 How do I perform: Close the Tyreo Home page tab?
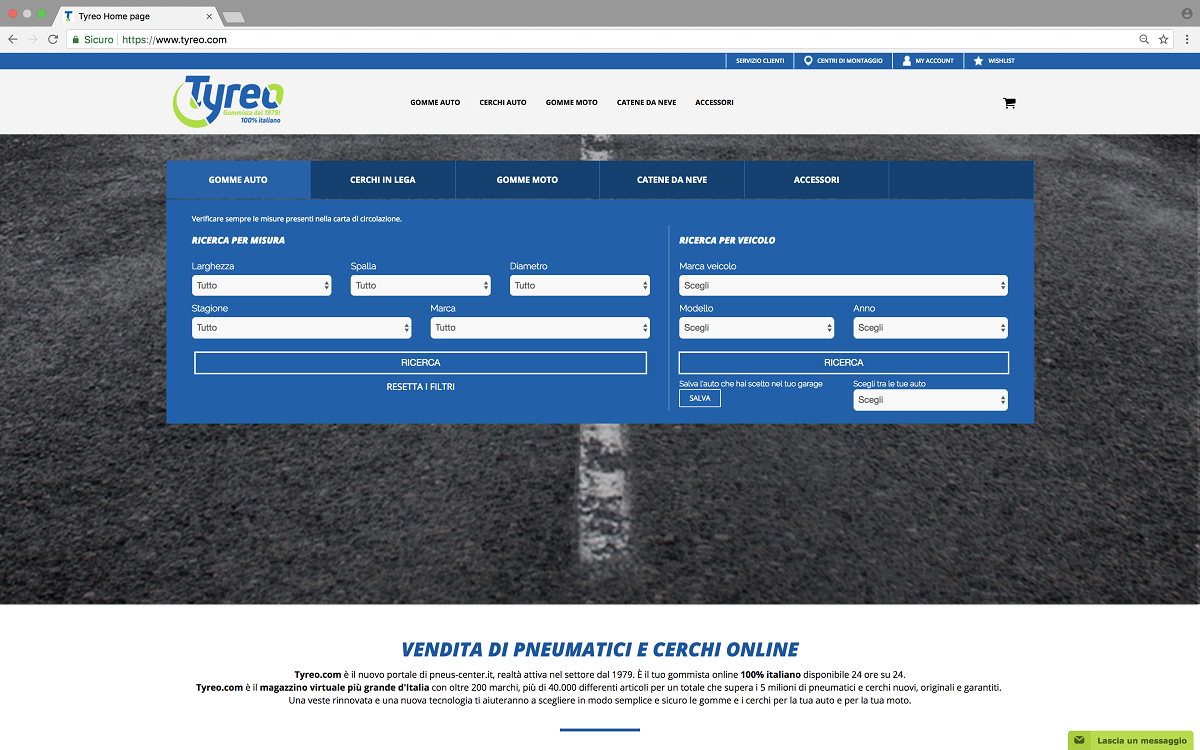[x=209, y=16]
